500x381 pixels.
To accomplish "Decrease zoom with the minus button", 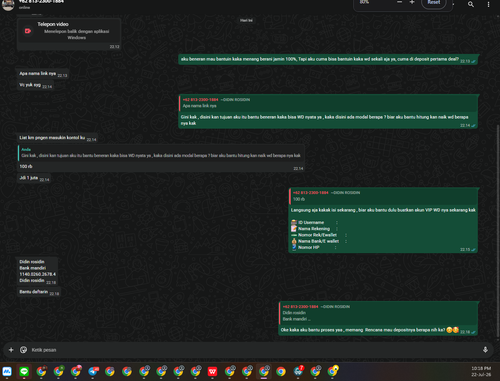I will pos(399,2).
